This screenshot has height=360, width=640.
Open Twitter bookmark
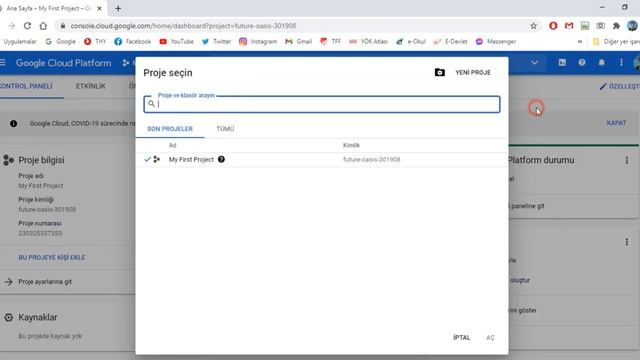(216, 42)
